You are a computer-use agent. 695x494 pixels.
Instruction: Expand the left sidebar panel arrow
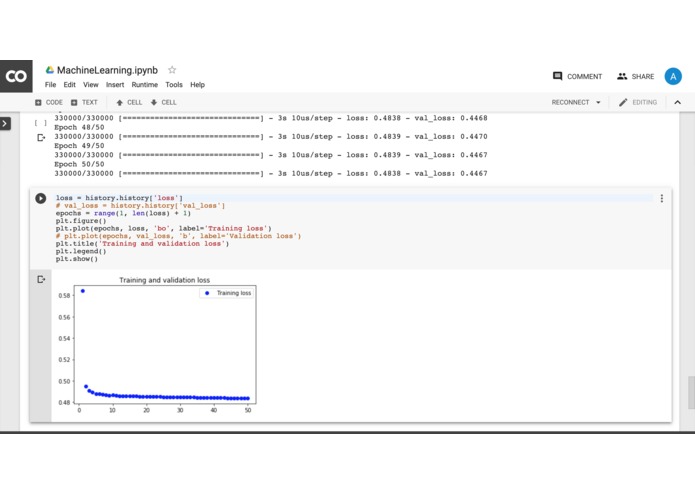click(x=5, y=124)
